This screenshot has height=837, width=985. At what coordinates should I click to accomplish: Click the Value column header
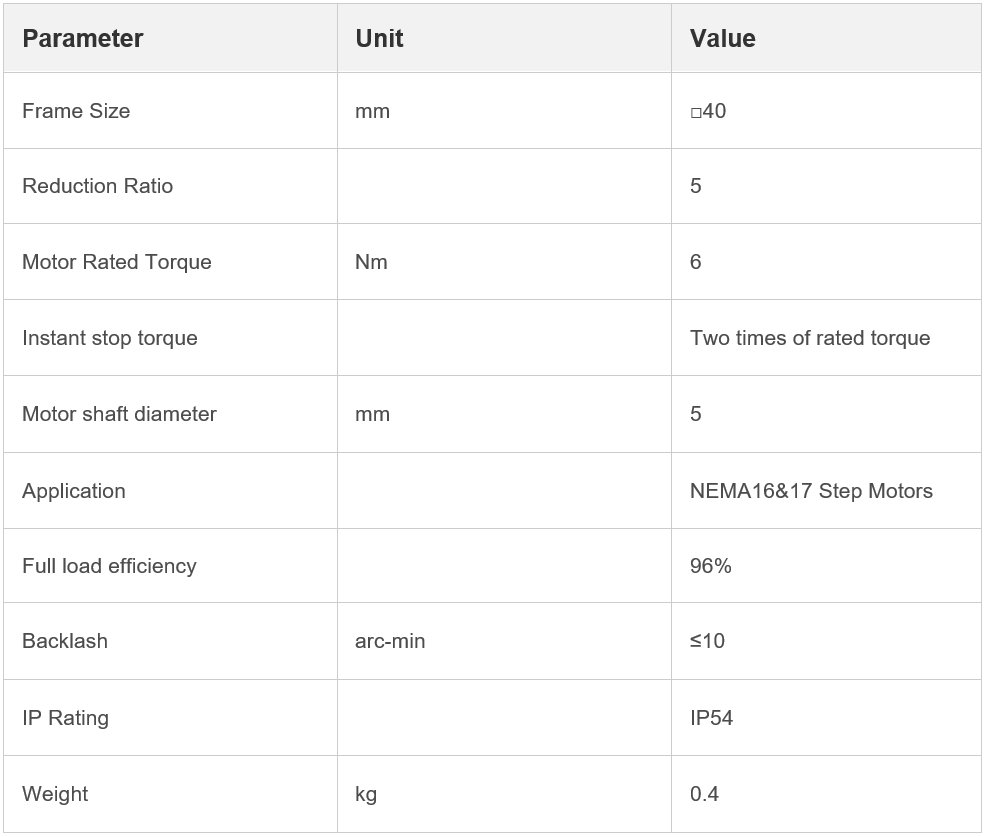[x=722, y=38]
